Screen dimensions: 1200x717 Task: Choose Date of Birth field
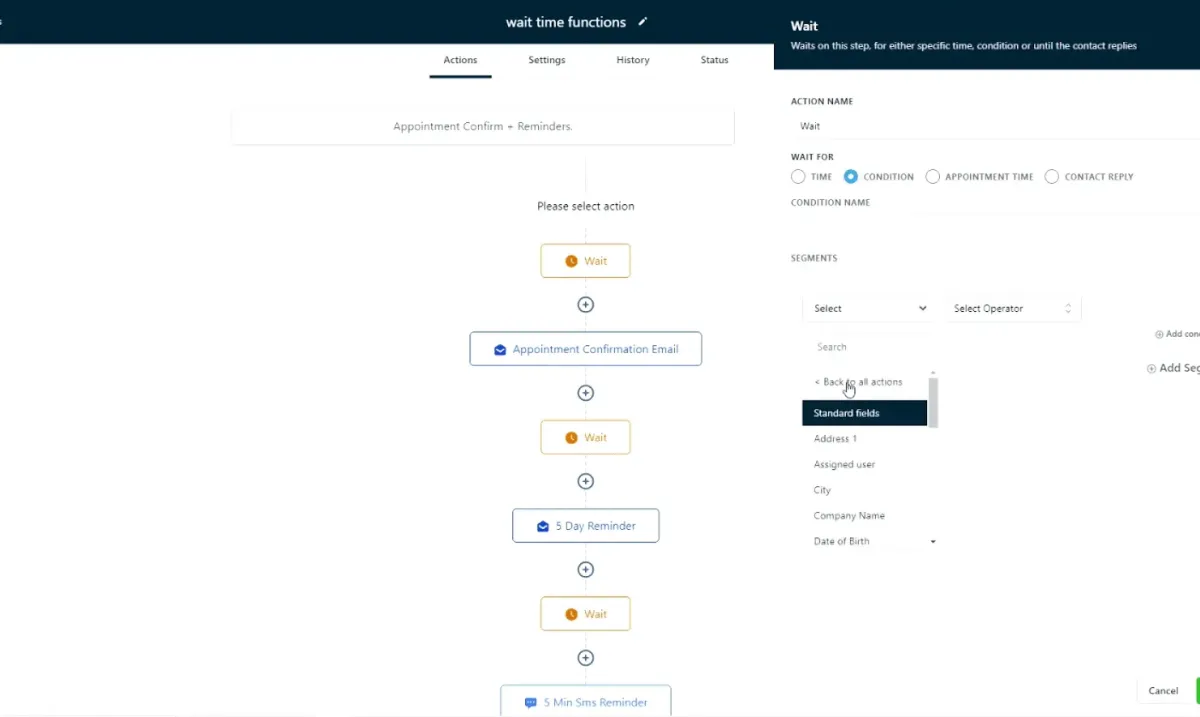(865, 542)
